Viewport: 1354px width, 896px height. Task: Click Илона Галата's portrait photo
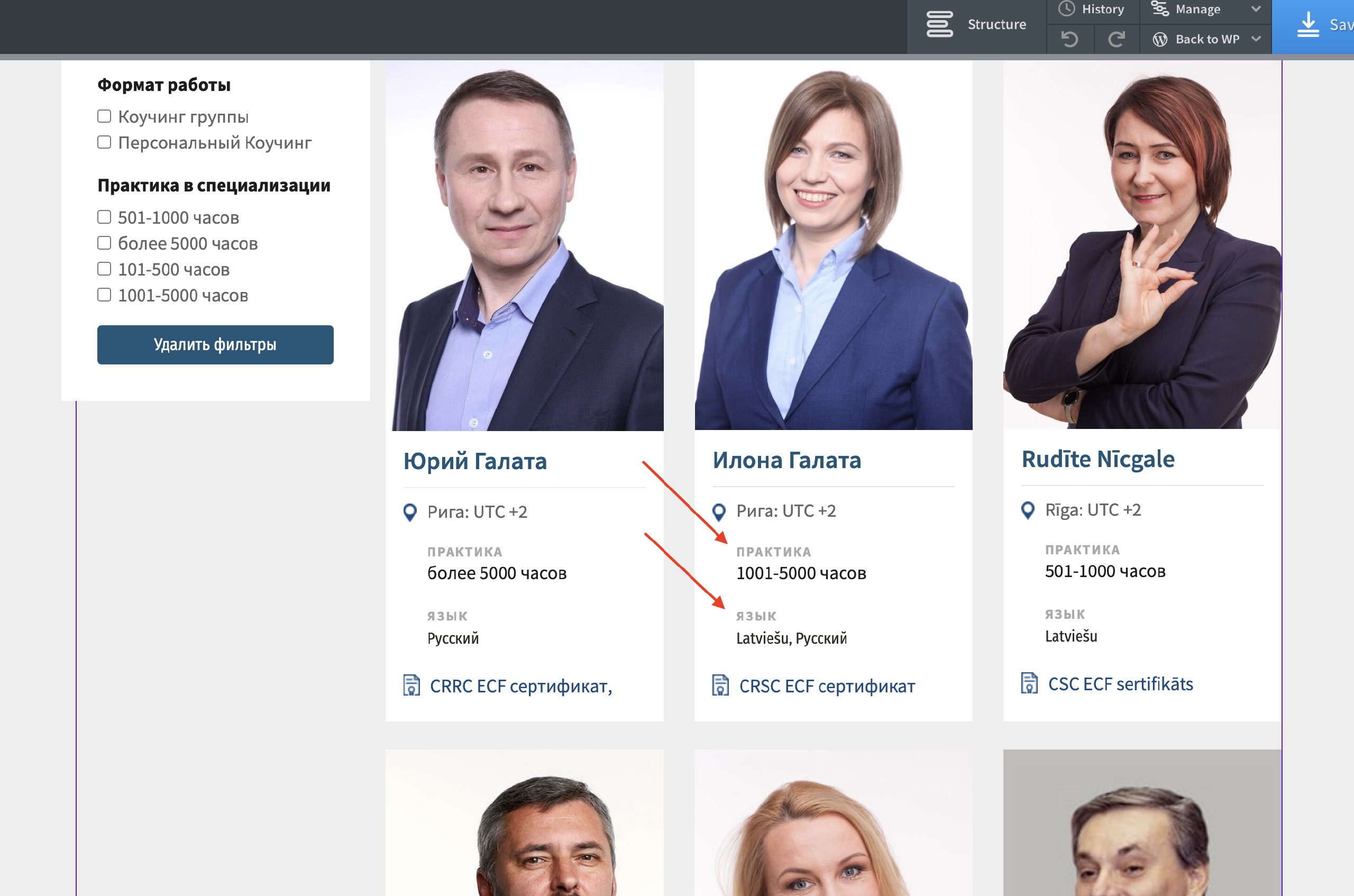[x=834, y=245]
